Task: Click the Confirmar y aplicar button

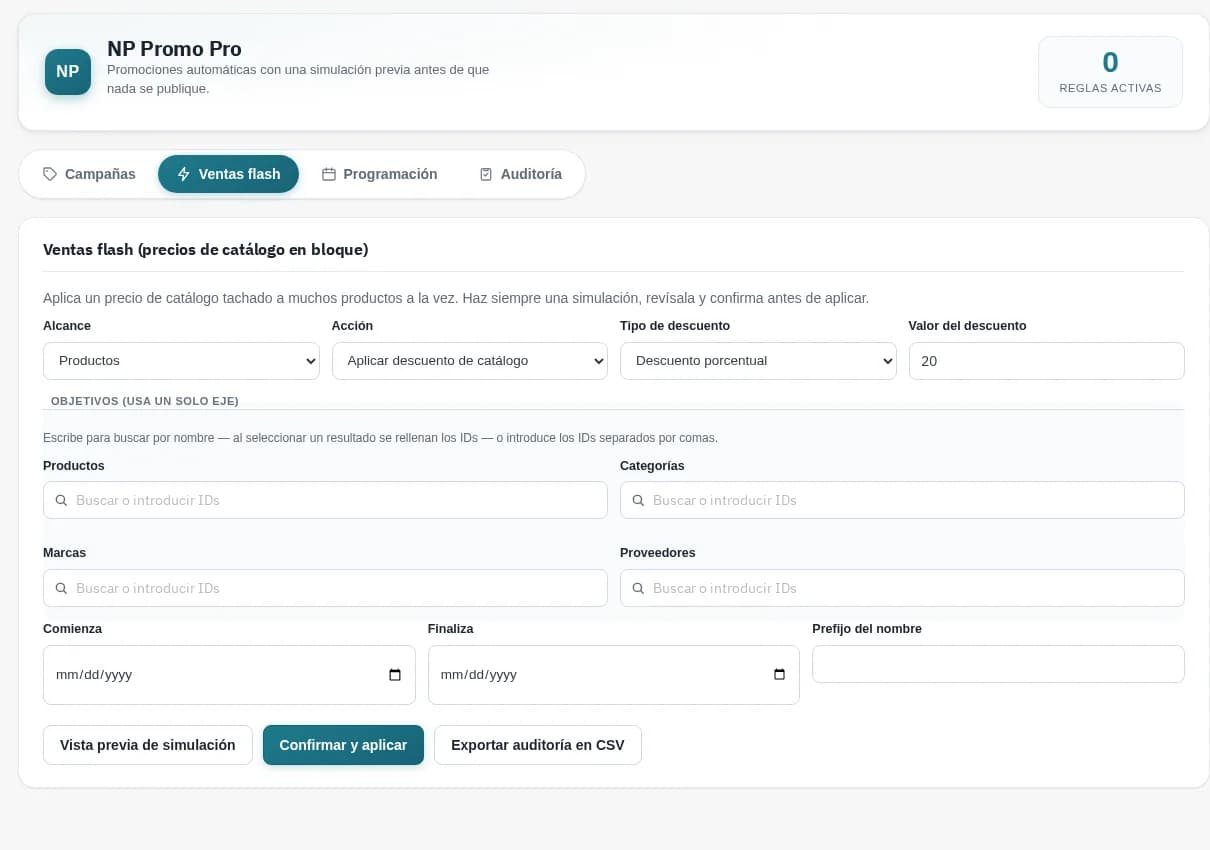Action: 343,745
